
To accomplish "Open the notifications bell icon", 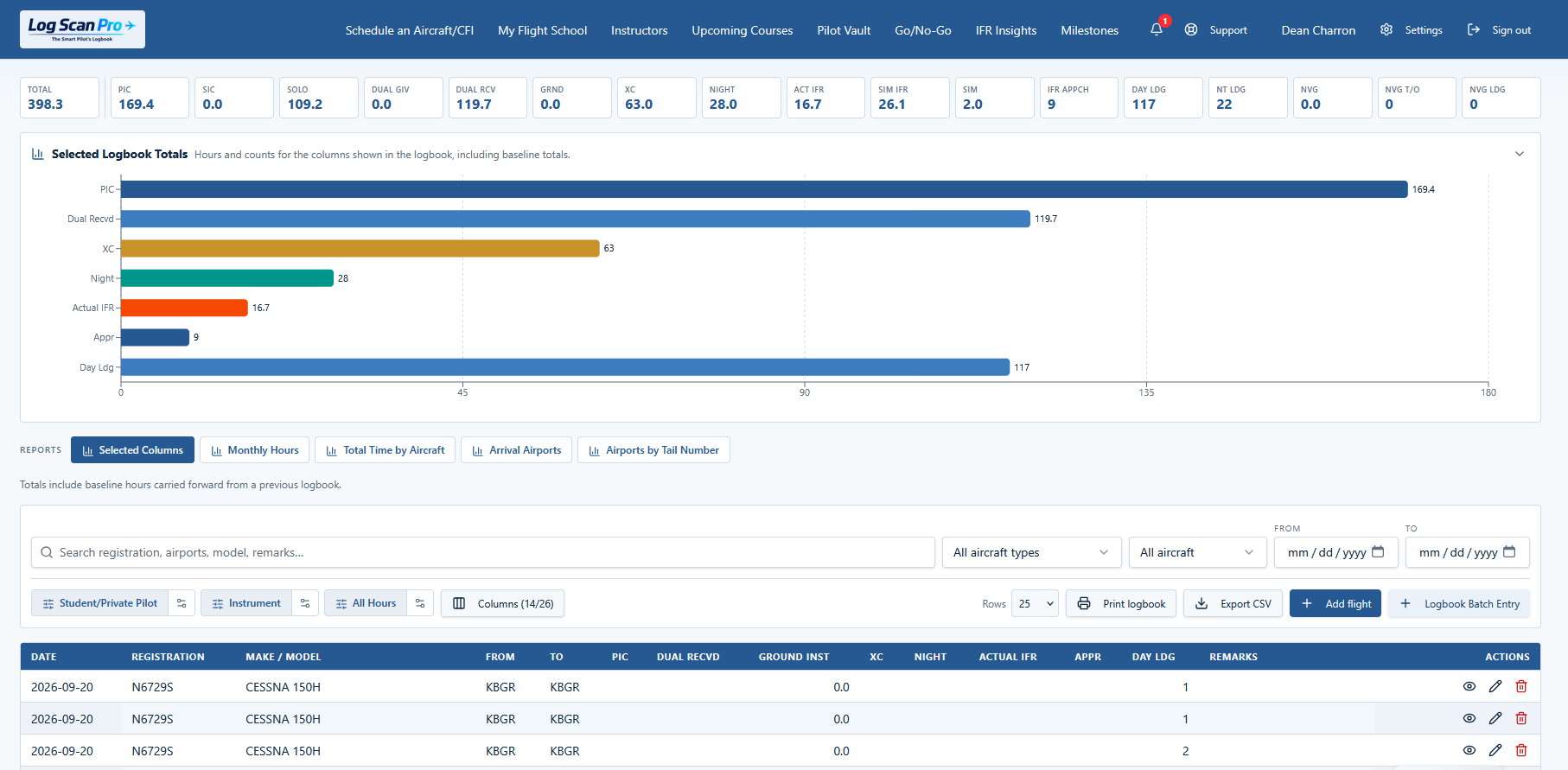I will click(1157, 29).
